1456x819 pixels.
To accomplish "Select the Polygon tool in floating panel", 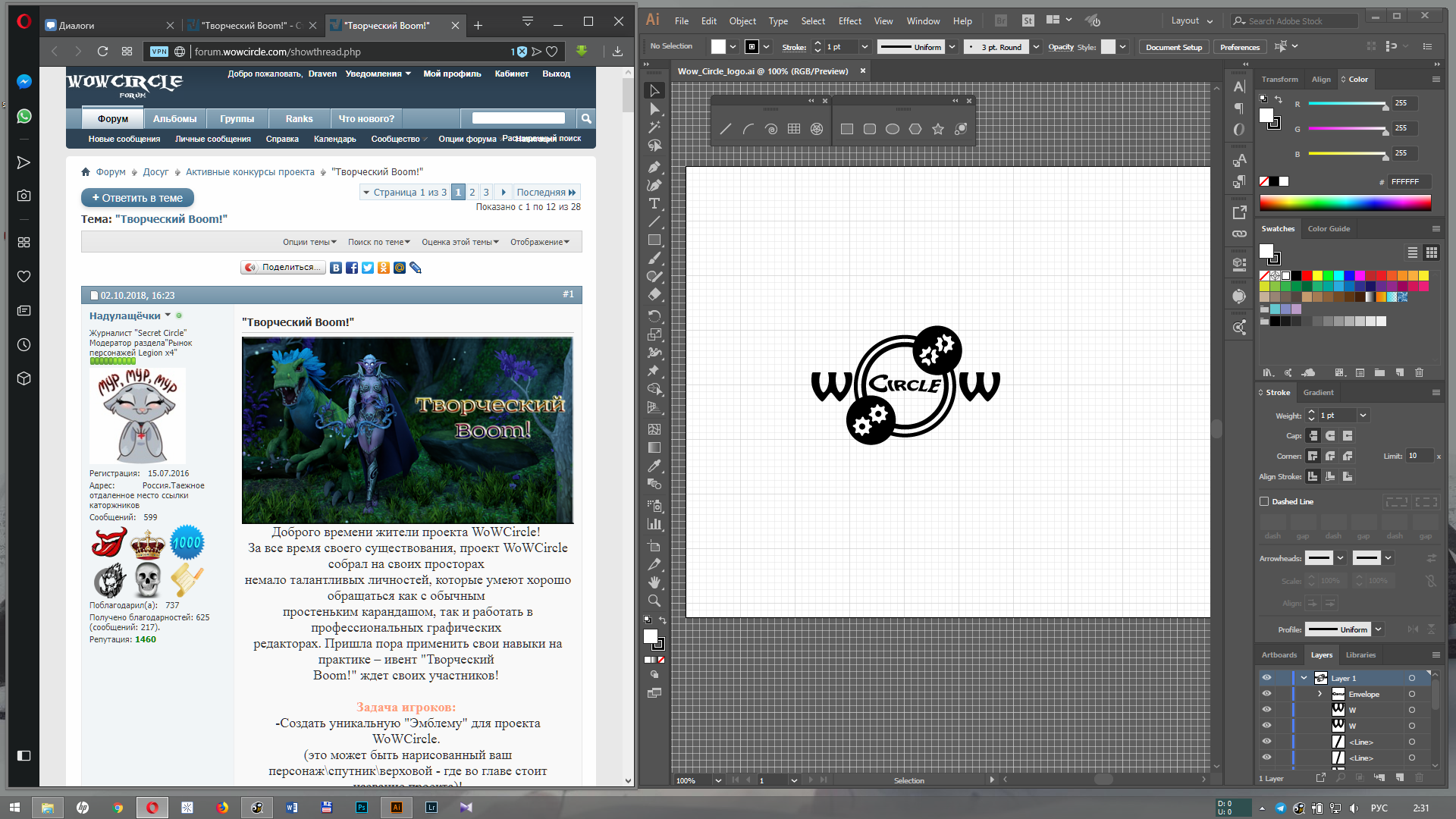I will (x=915, y=129).
